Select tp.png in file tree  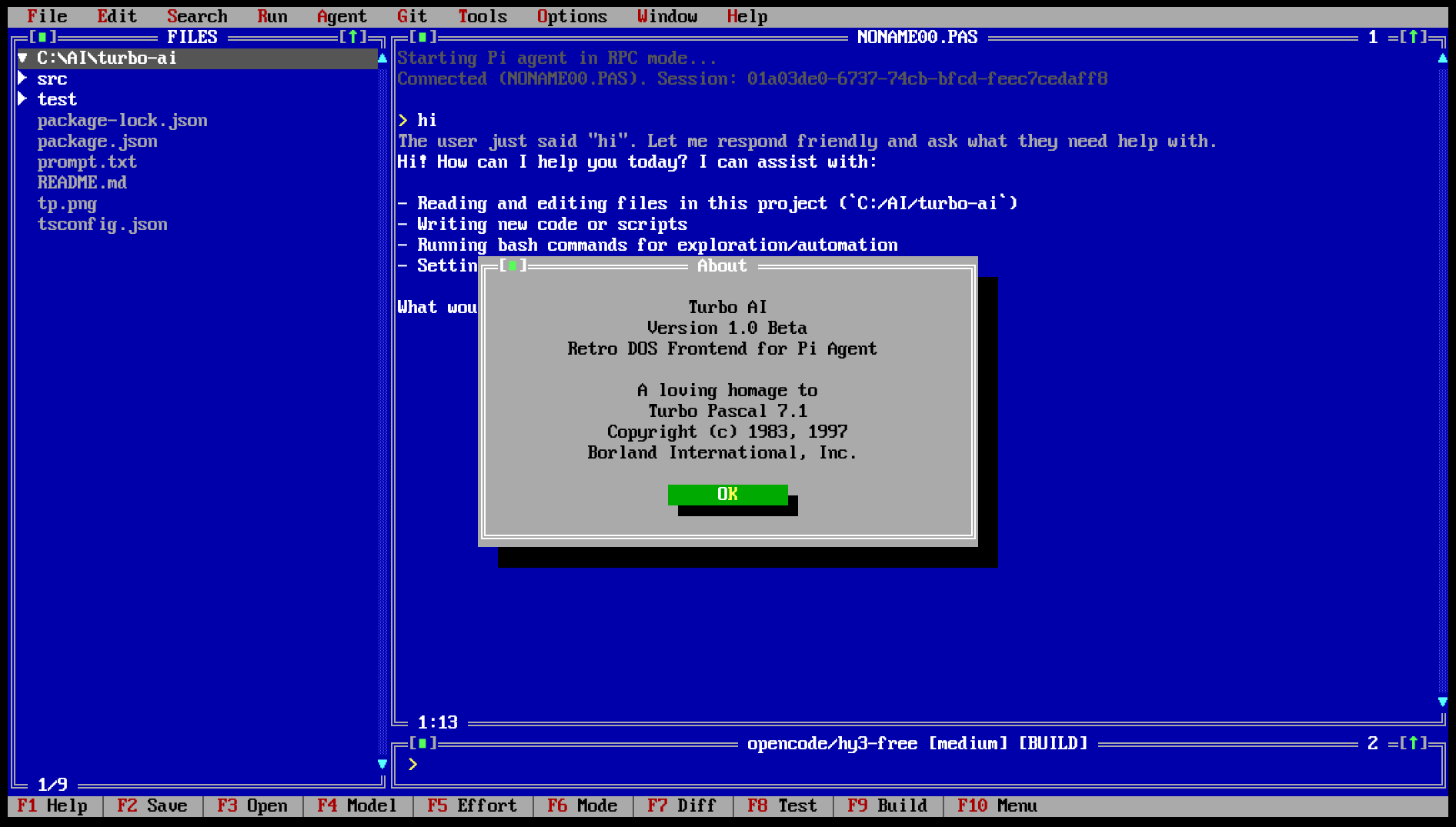tap(67, 203)
